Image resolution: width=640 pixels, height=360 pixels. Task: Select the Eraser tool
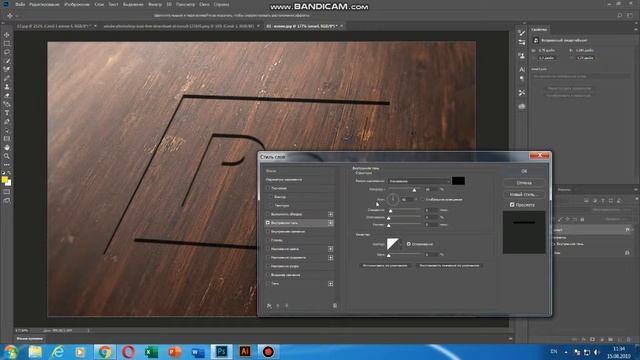[x=7, y=96]
